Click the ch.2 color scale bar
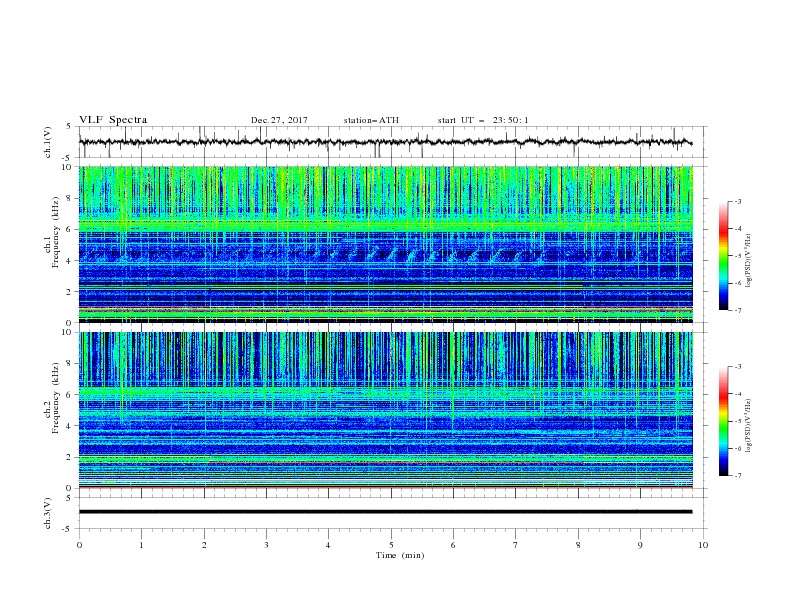Viewport: 792px width, 612px height. (x=723, y=421)
